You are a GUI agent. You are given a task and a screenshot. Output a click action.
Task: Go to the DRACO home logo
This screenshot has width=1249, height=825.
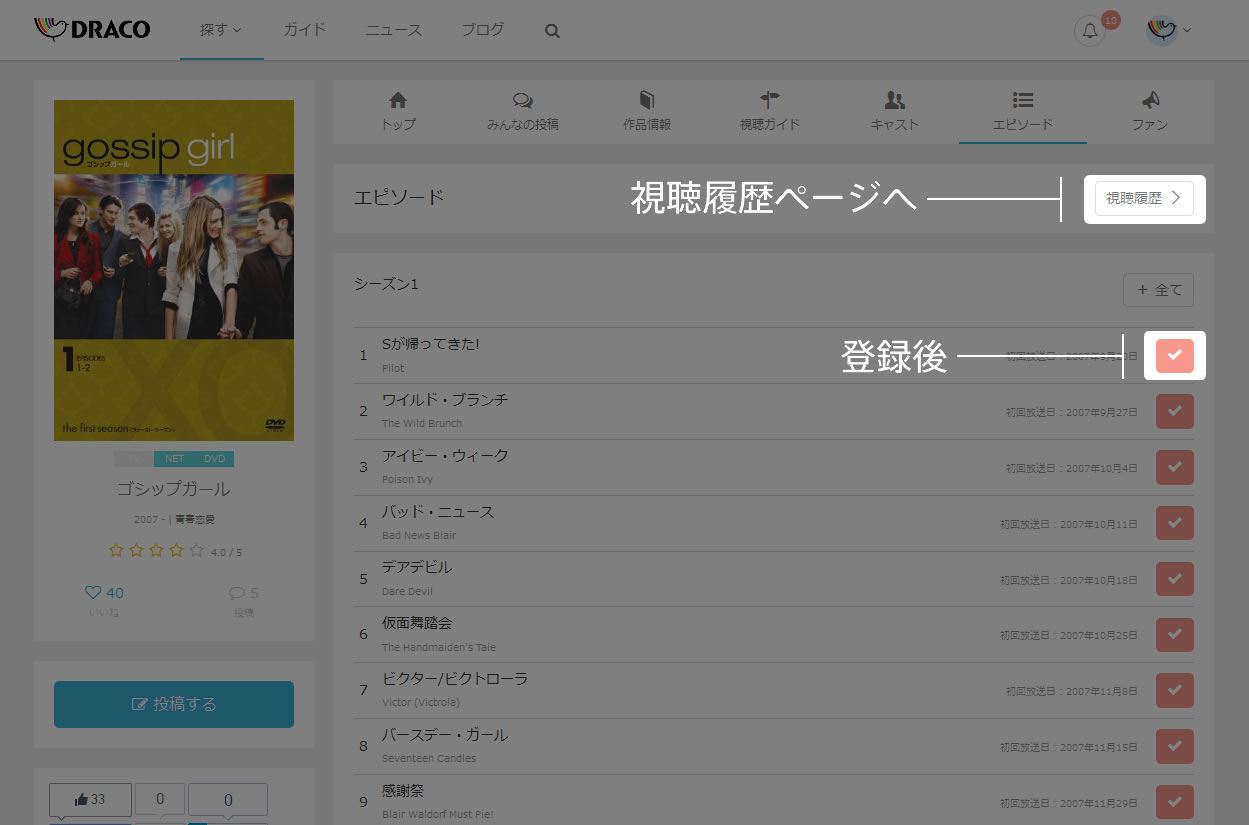point(92,30)
